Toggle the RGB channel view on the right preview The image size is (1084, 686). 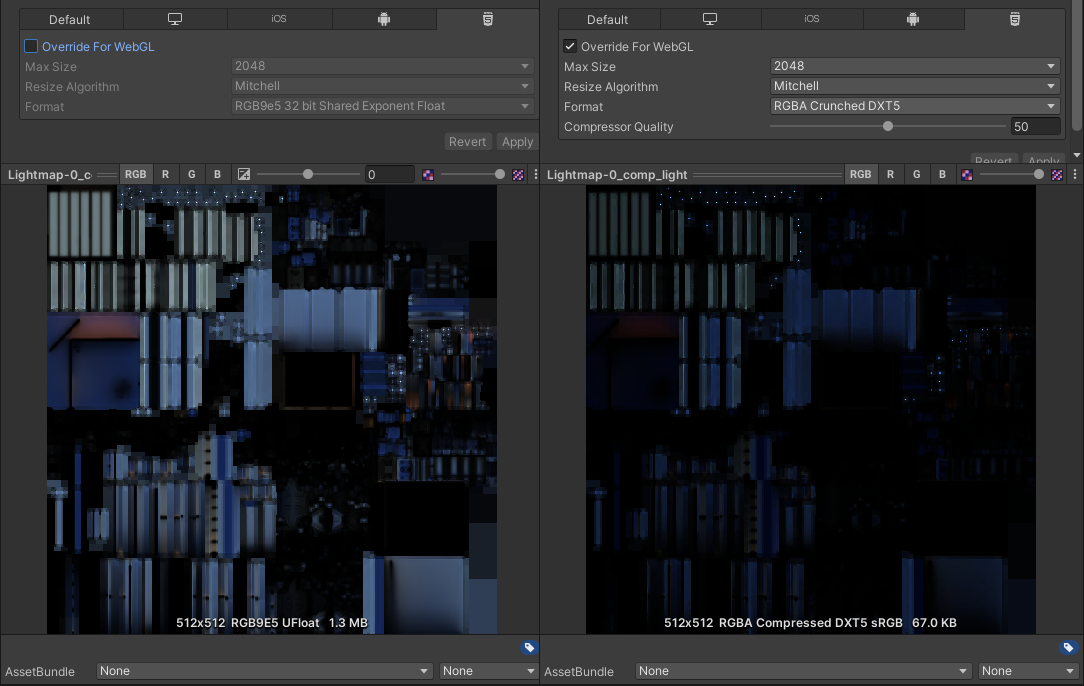point(860,174)
